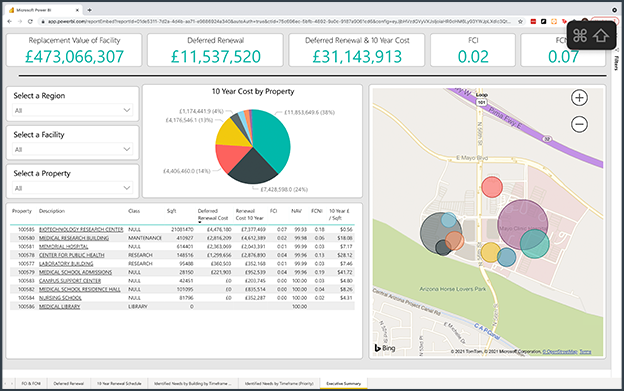This screenshot has width=624, height=391.
Task: Open Laboratory Building link
Action: tap(66, 264)
